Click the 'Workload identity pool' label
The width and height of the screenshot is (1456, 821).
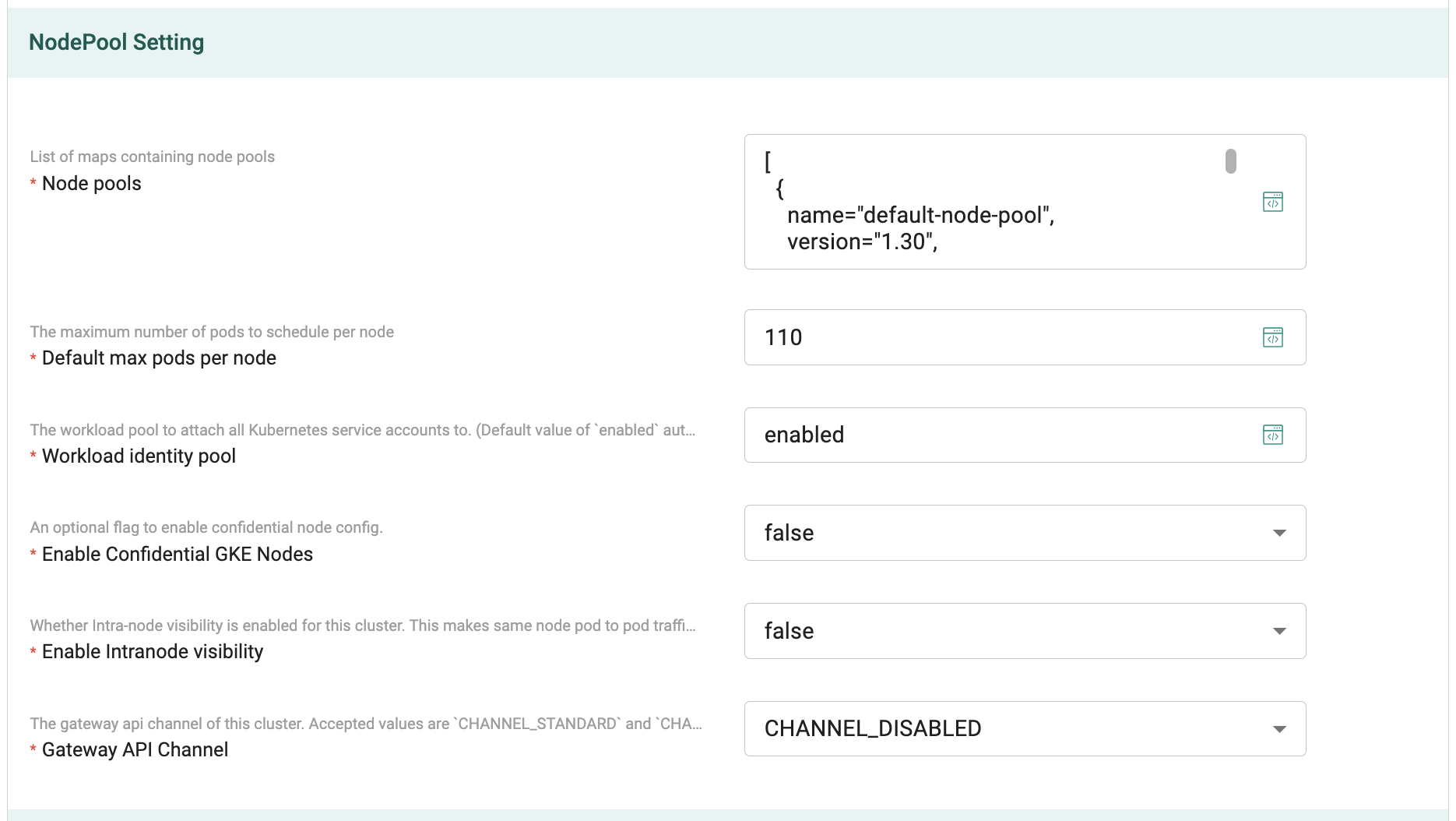pos(139,456)
